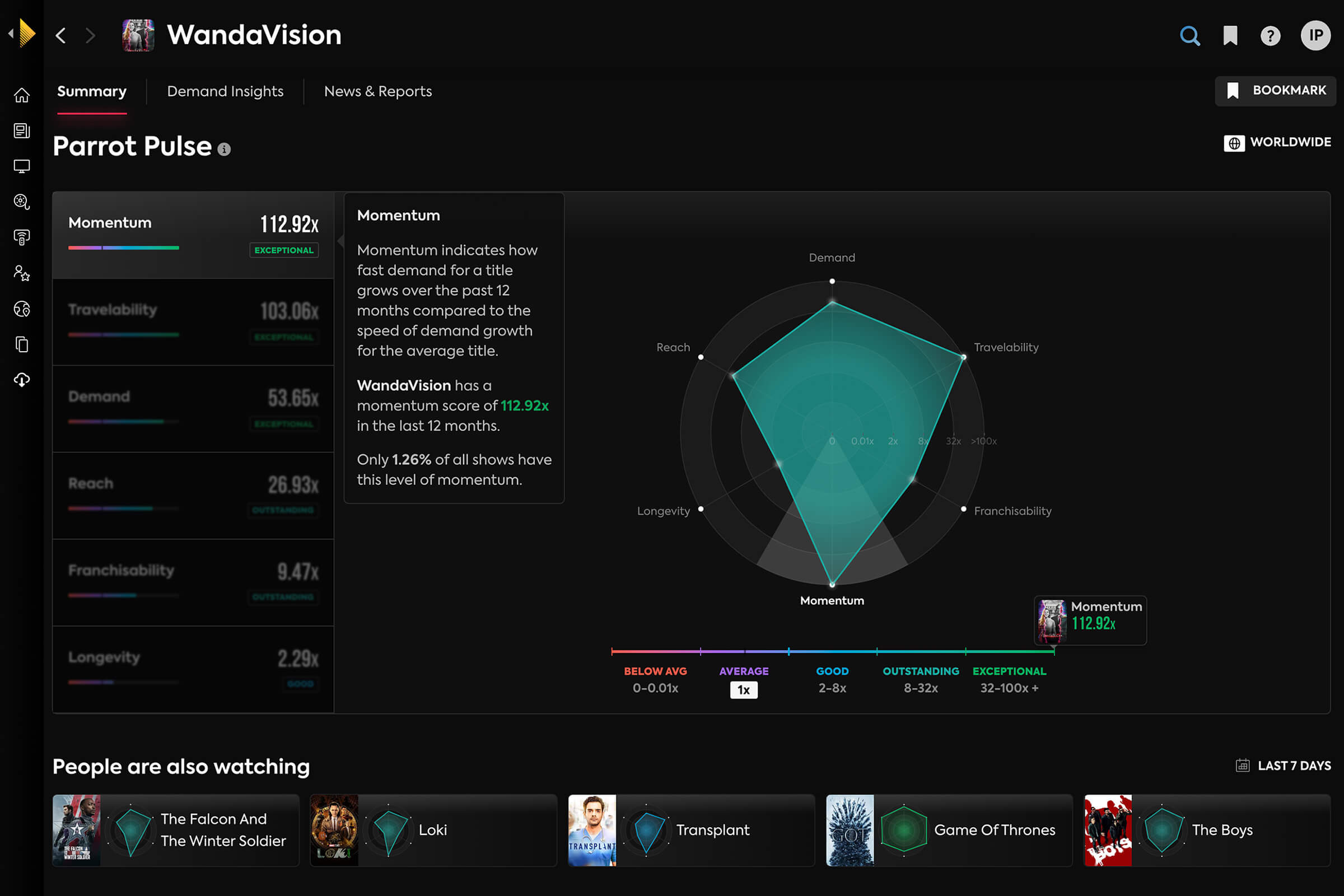
Task: Open the help question mark icon
Action: [1270, 36]
